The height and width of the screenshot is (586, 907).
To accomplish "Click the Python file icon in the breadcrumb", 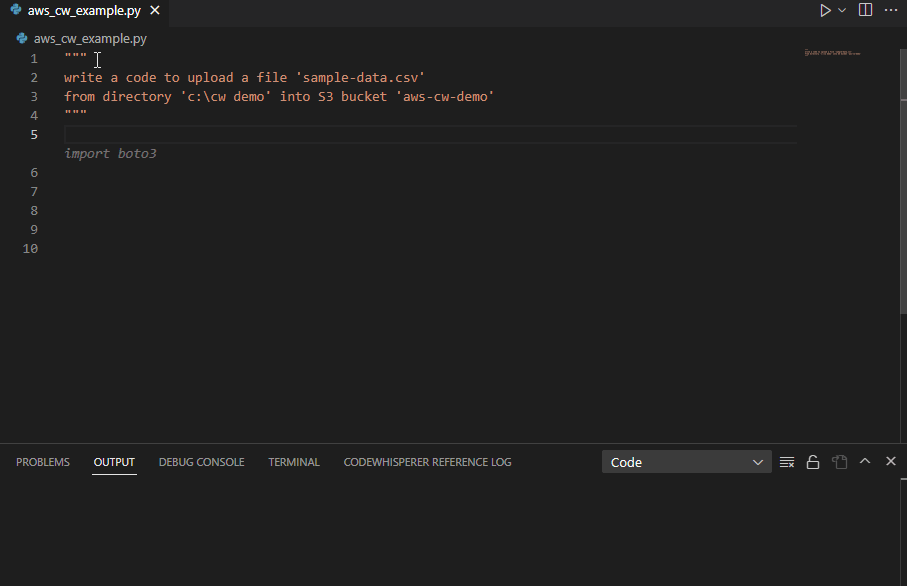I will (21, 38).
